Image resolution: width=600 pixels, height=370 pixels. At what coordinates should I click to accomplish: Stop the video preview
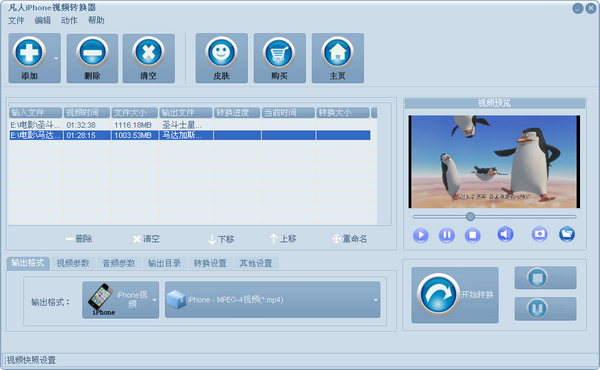473,235
